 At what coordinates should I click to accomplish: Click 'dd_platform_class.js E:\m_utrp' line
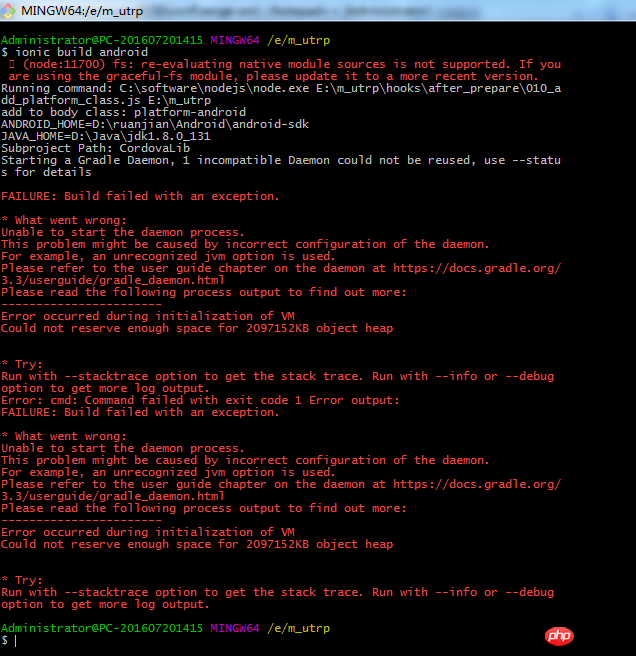(106, 100)
